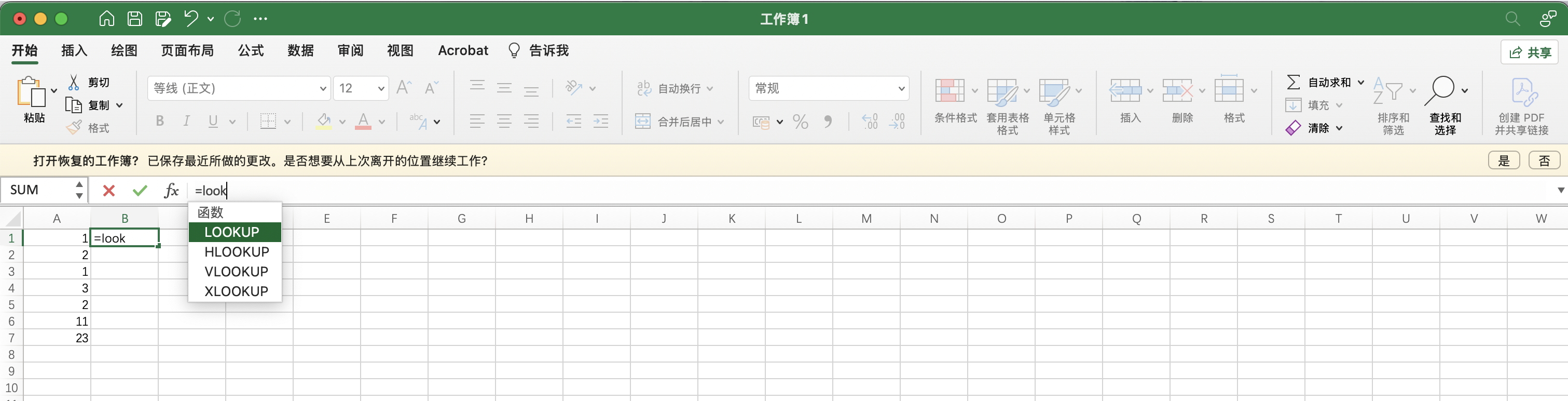Toggle wrap text (自动换行)
The height and width of the screenshot is (401, 1568).
coord(674,88)
